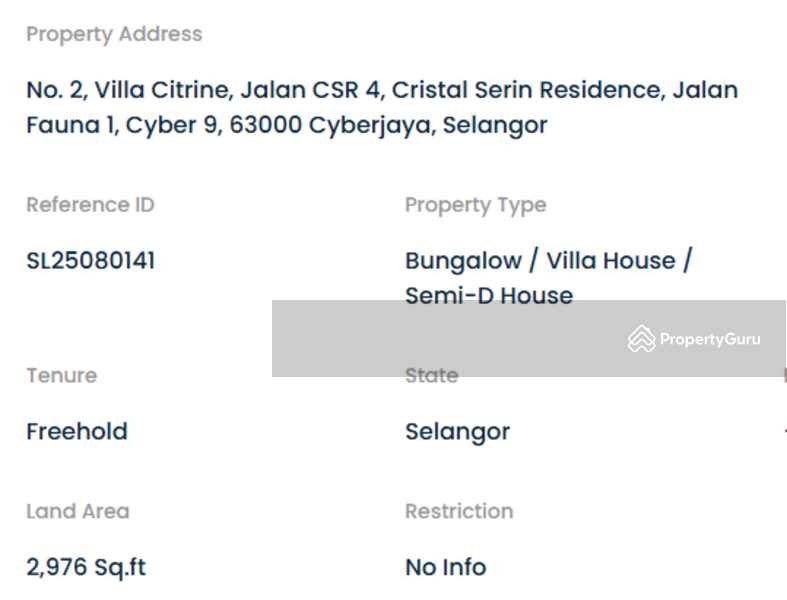Click the Tenure label
The height and width of the screenshot is (600, 787).
pyautogui.click(x=61, y=376)
